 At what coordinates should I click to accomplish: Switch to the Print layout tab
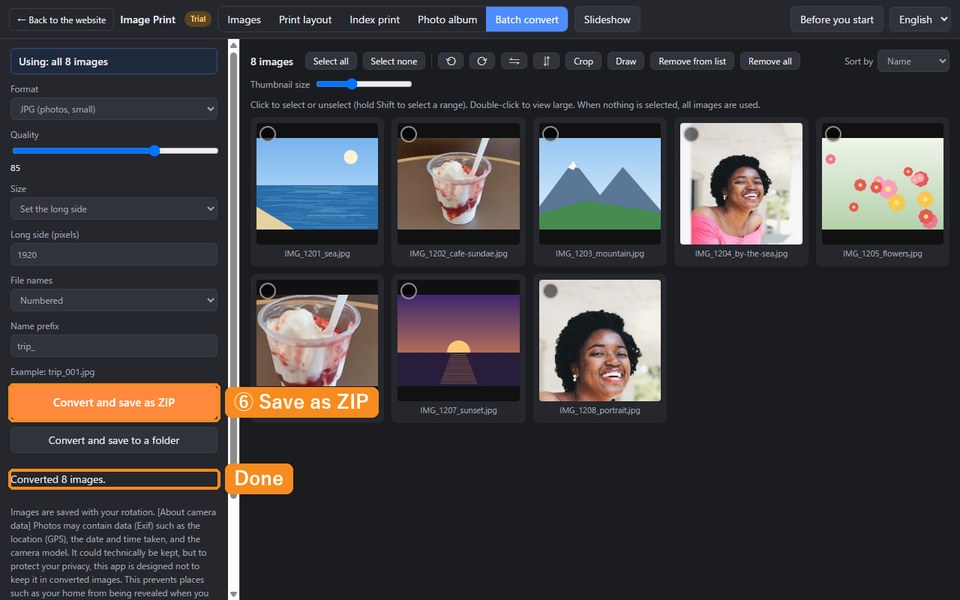[305, 20]
